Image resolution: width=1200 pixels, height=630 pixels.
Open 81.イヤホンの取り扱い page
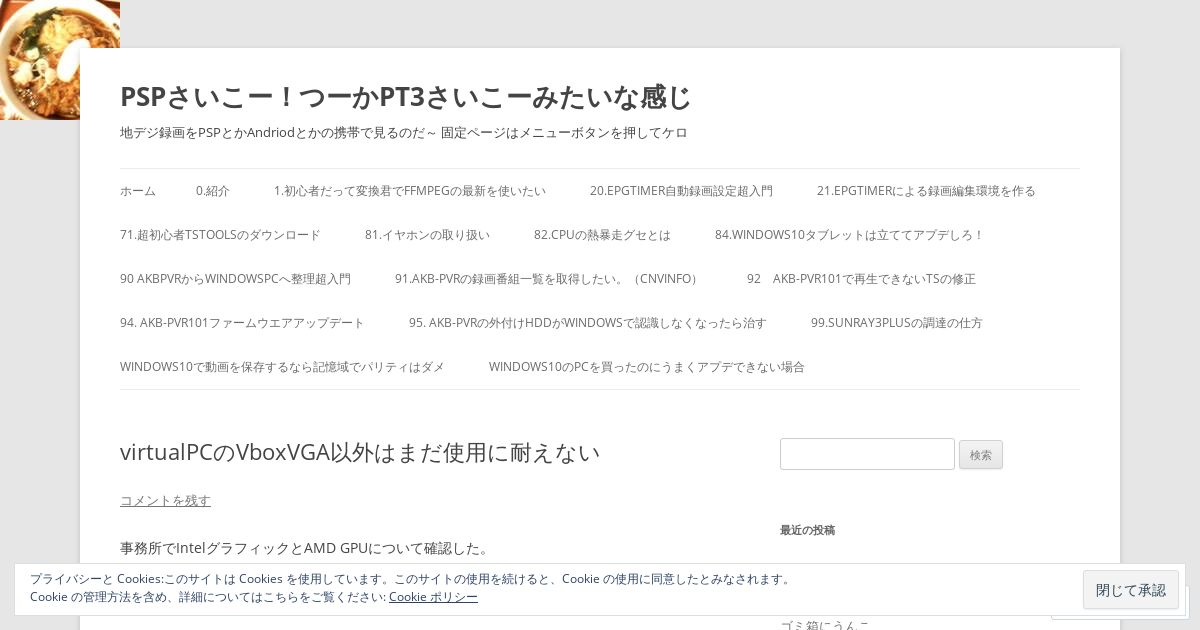pos(427,235)
